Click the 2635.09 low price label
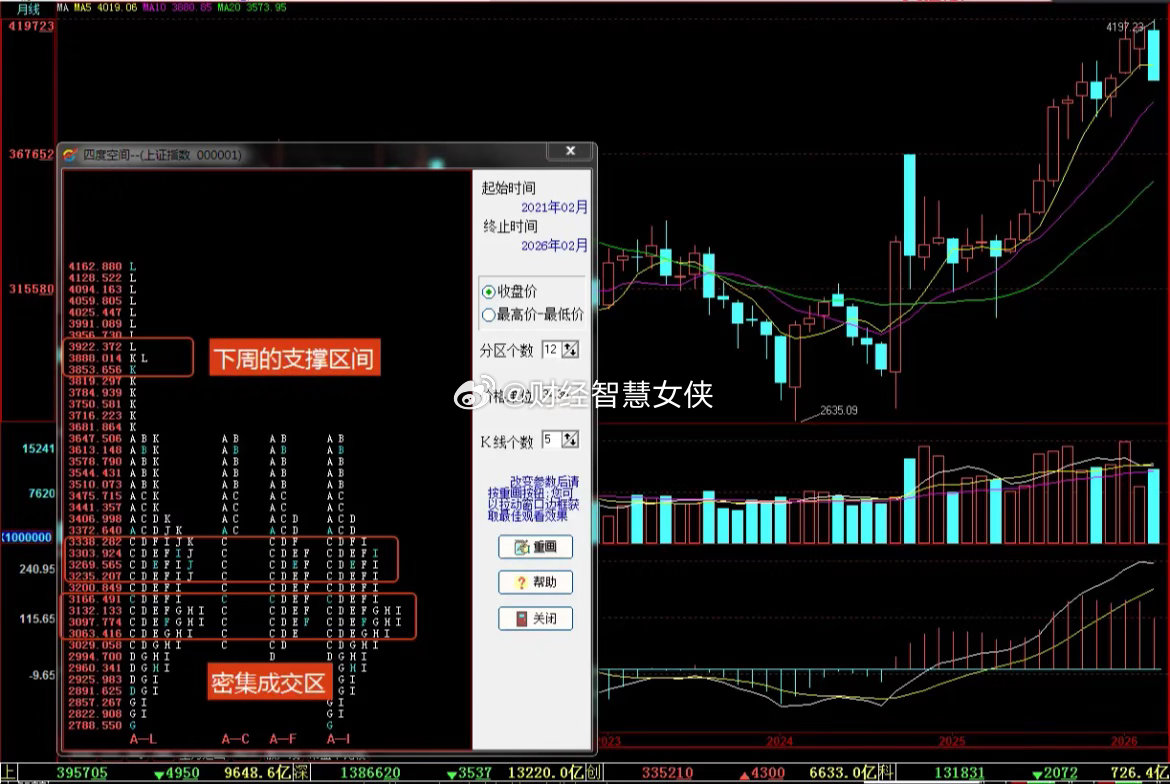The width and height of the screenshot is (1170, 784). [x=839, y=410]
